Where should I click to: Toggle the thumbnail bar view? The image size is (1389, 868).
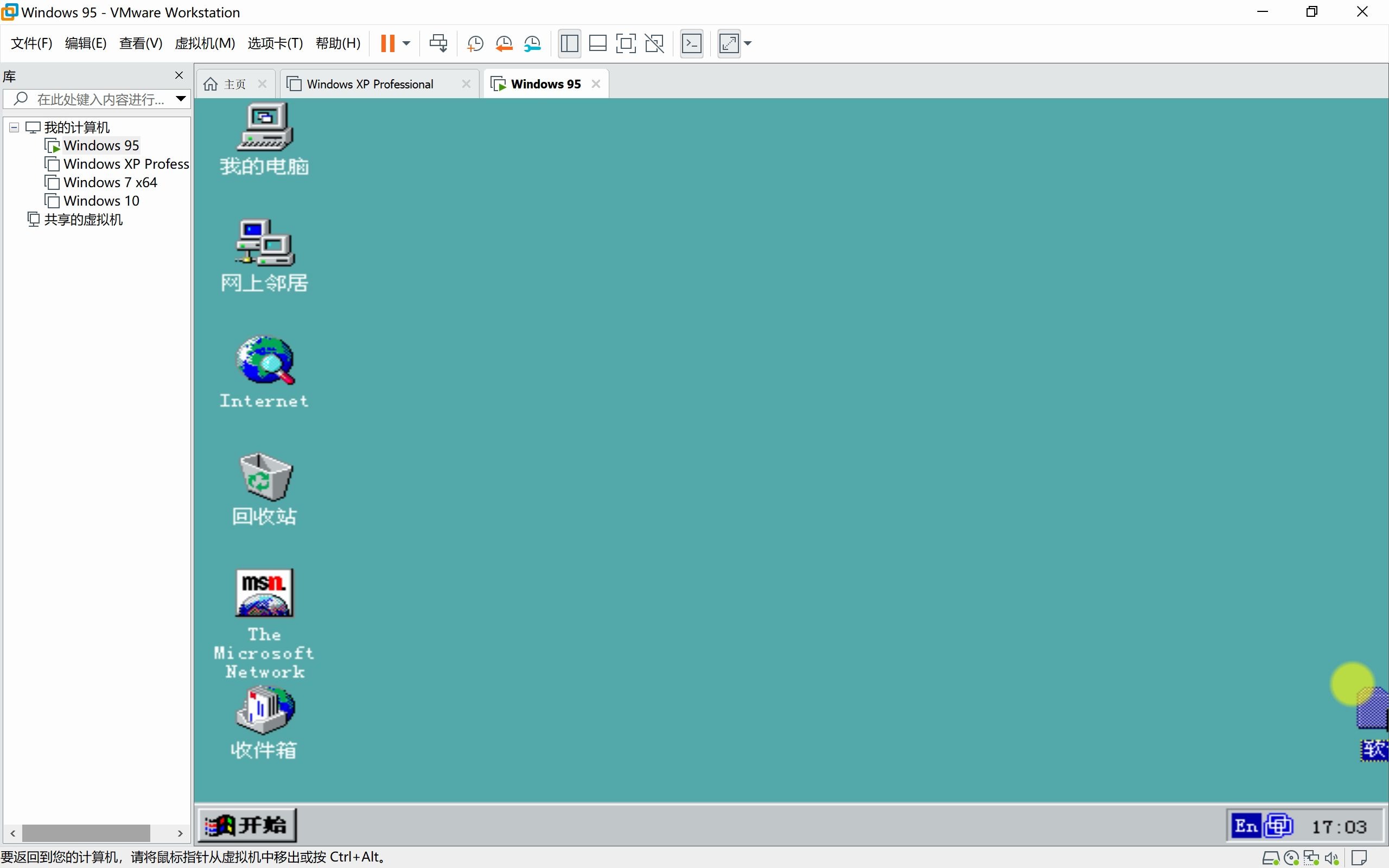coord(597,43)
